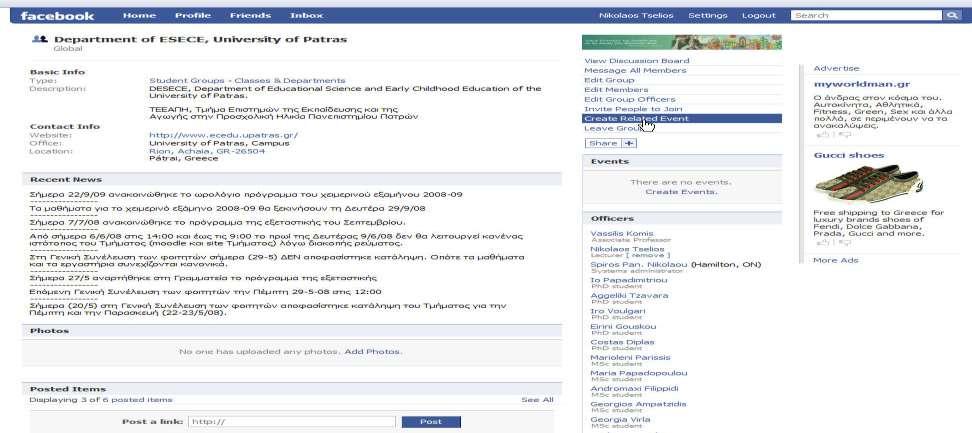
Task: Open View Discussion Board
Action: pos(637,61)
